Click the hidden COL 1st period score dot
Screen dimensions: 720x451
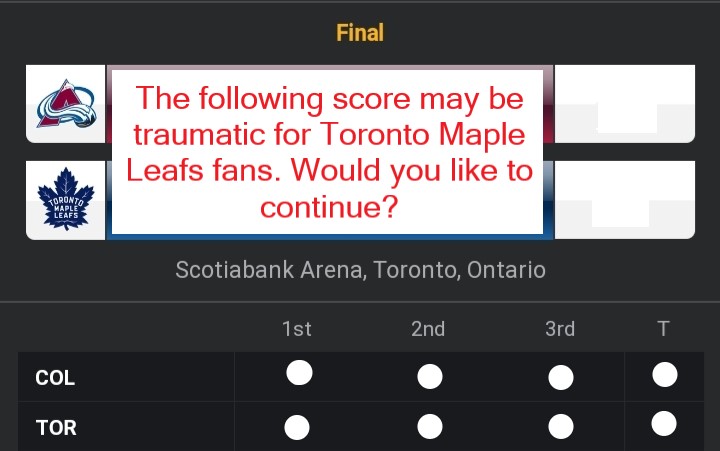pos(299,372)
